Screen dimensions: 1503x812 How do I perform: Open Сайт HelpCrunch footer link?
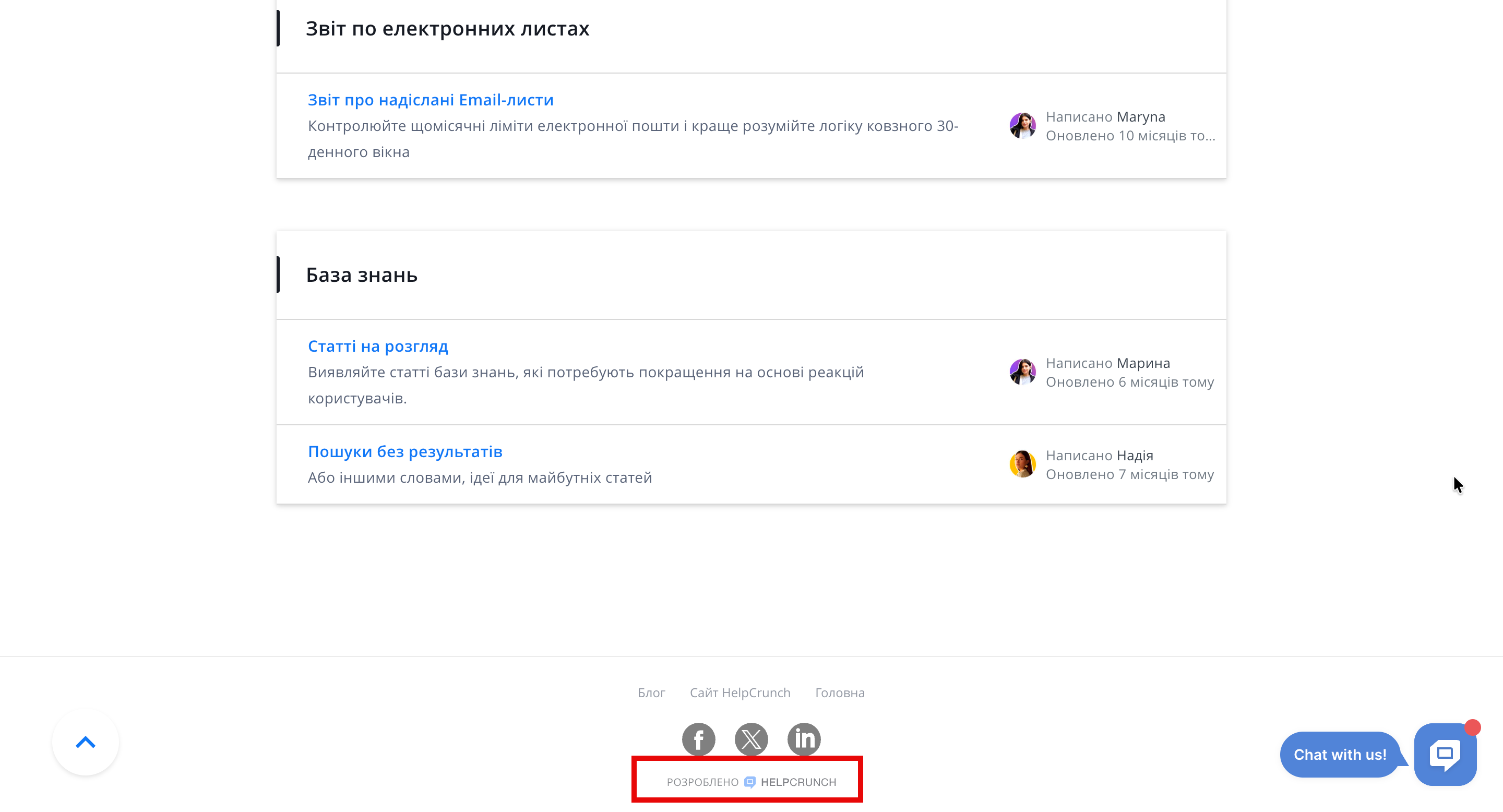tap(740, 692)
